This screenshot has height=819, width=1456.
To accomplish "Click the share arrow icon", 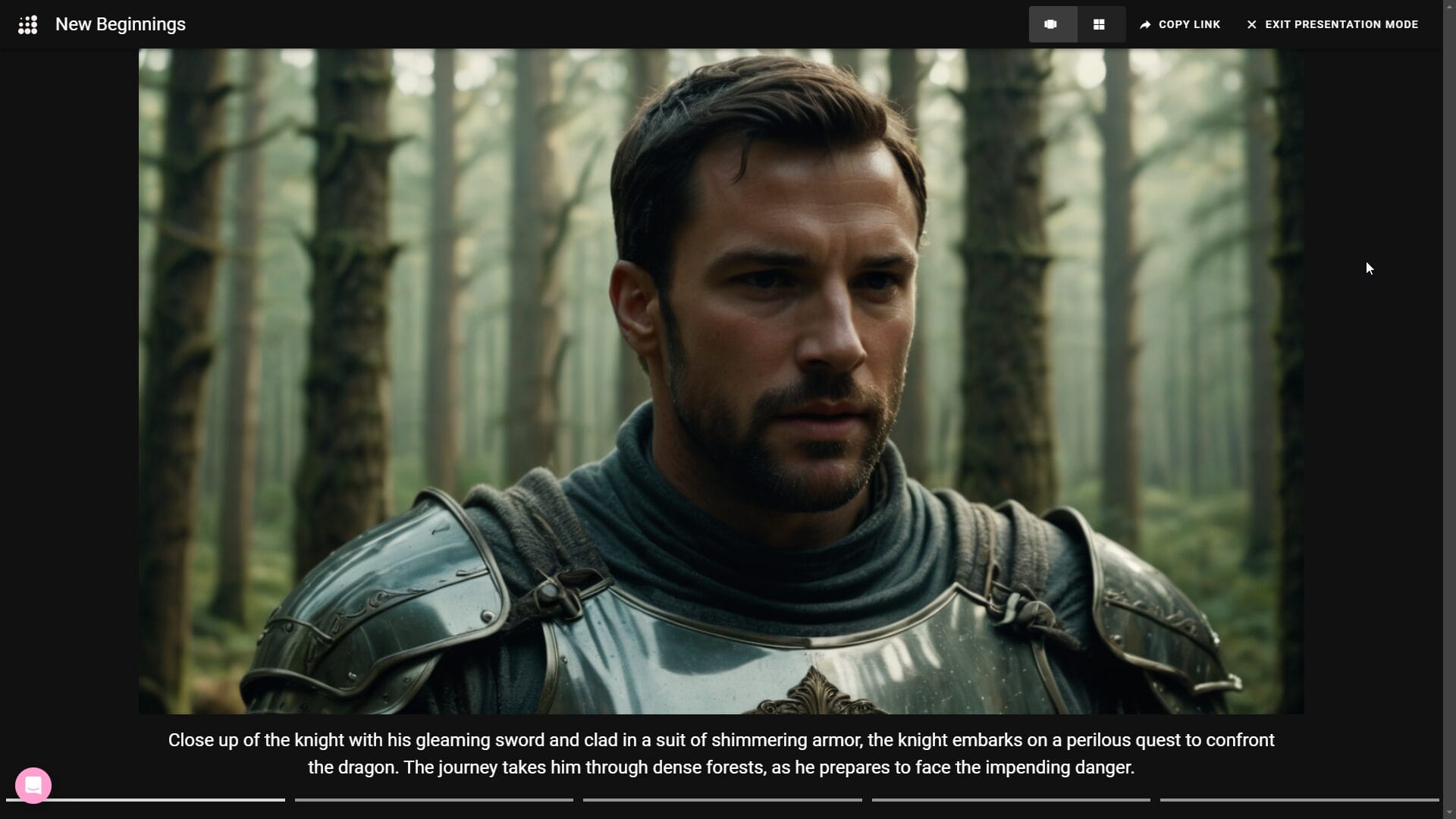I will pyautogui.click(x=1145, y=25).
